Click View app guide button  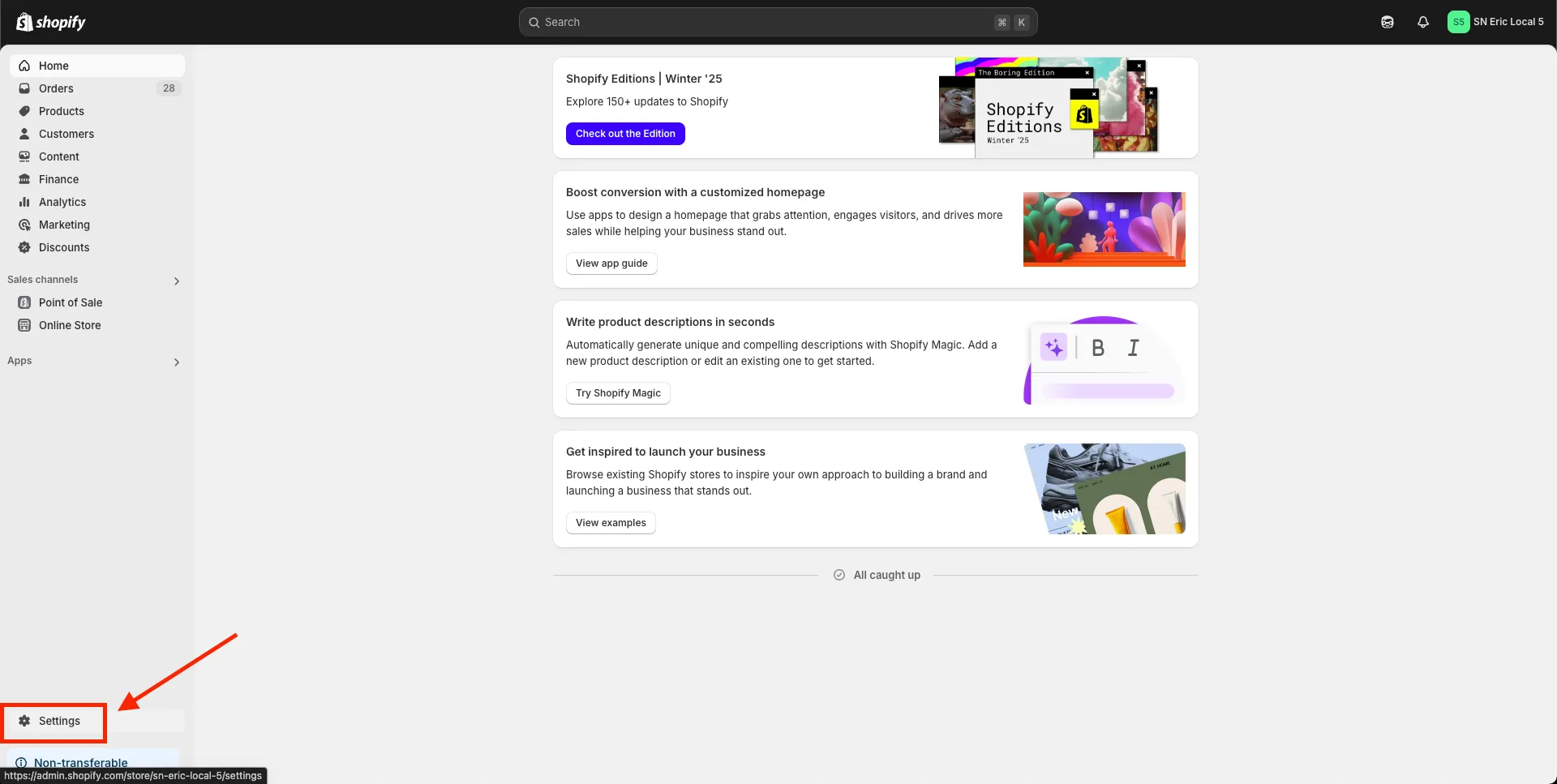pos(611,263)
